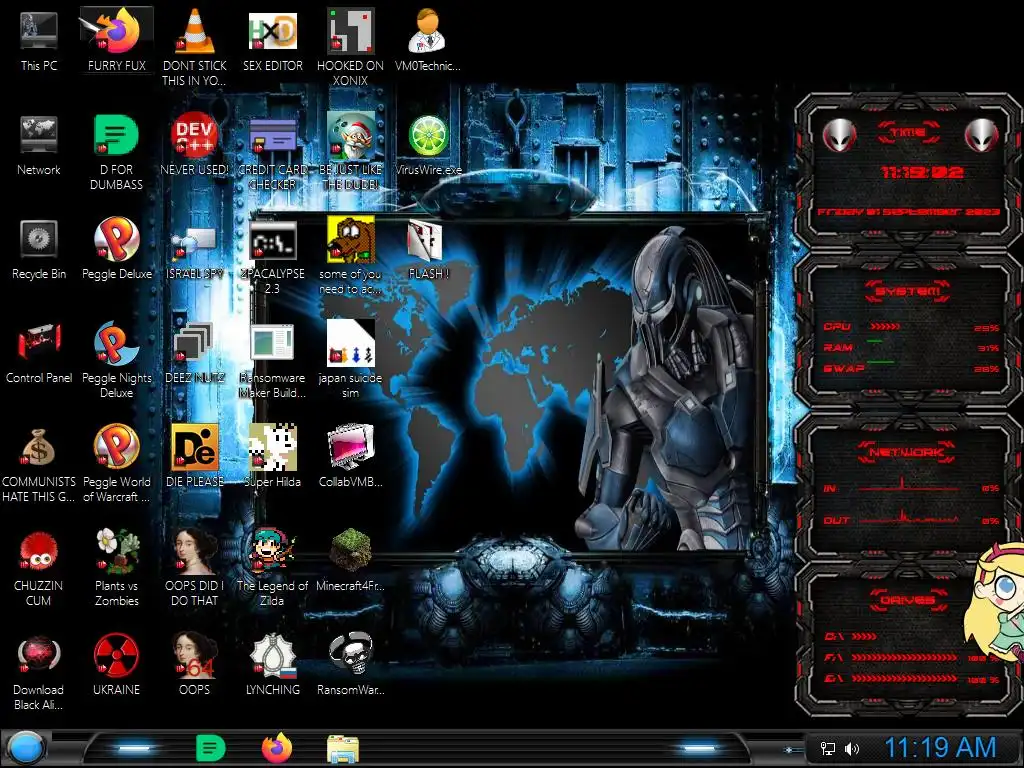Open the Minecraft4Fr grass block icon
Image resolution: width=1024 pixels, height=768 pixels.
click(351, 551)
